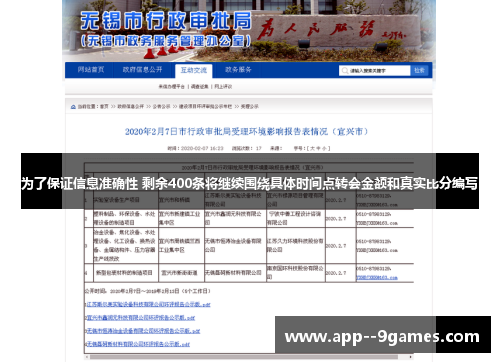Image resolution: width=500 pixels, height=362 pixels.
Task: Click the project name cell in table row 4
Action: point(125,273)
